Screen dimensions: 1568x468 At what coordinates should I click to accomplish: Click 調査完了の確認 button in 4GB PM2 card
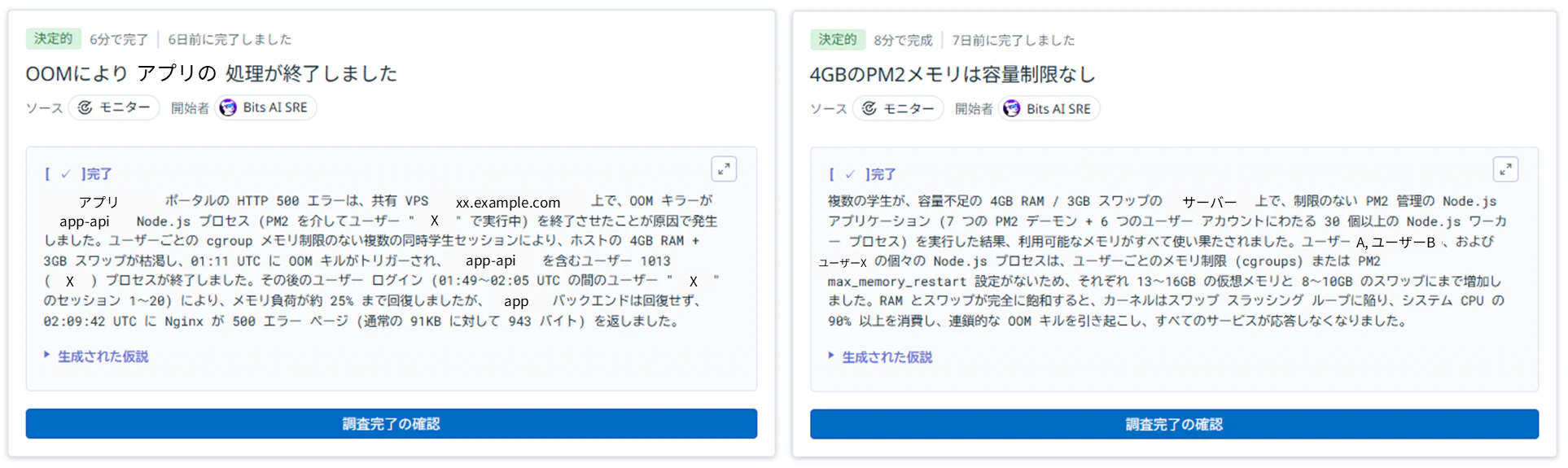[1174, 425]
